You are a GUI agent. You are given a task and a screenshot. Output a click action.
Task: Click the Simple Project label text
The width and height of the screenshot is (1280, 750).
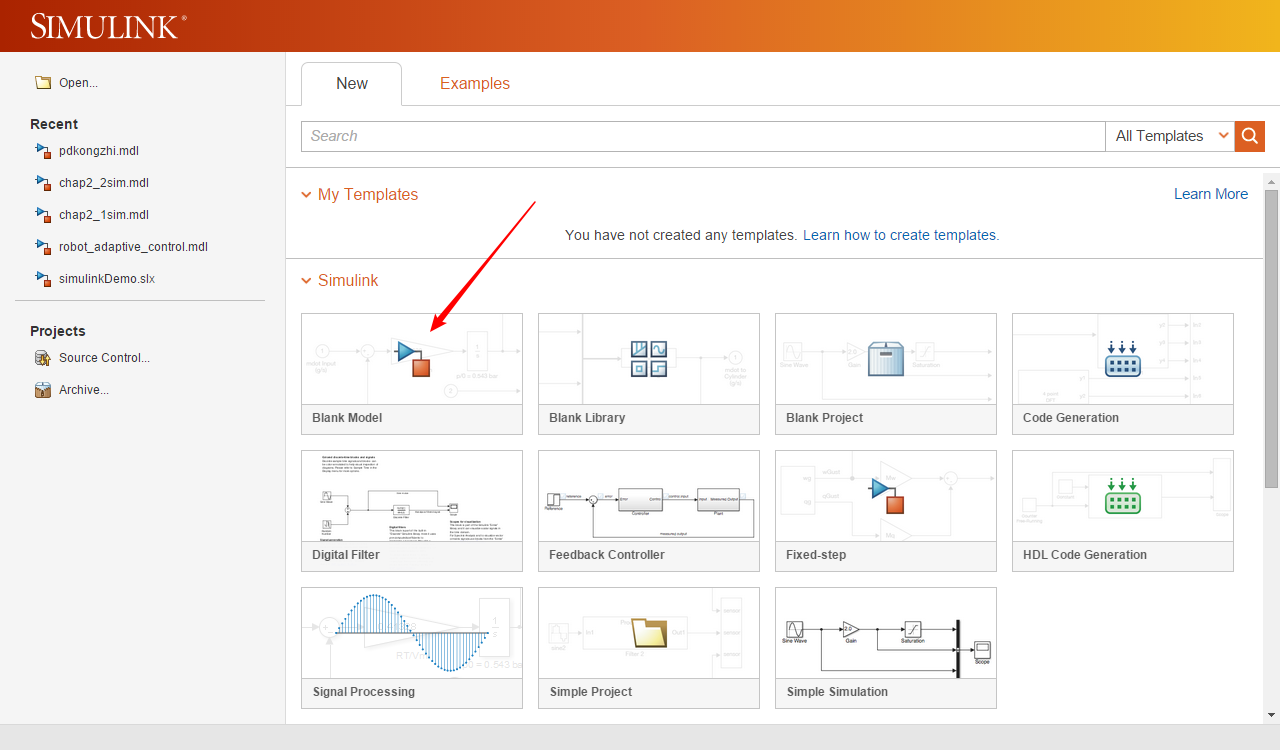(x=591, y=692)
